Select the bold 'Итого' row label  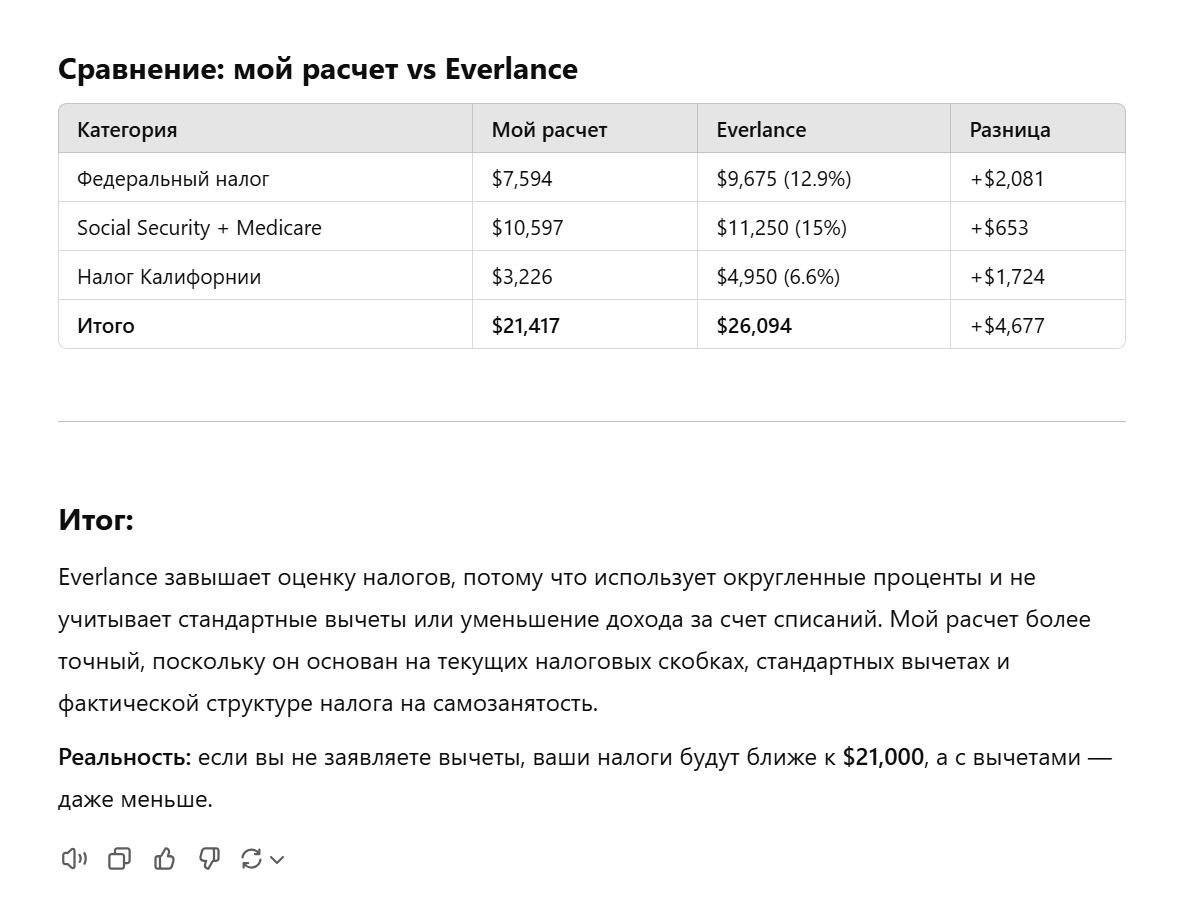pyautogui.click(x=106, y=326)
